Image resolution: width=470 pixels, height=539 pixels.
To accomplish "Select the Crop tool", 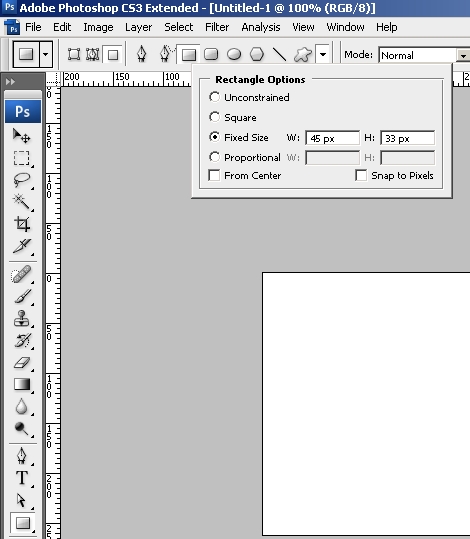I will [21, 224].
